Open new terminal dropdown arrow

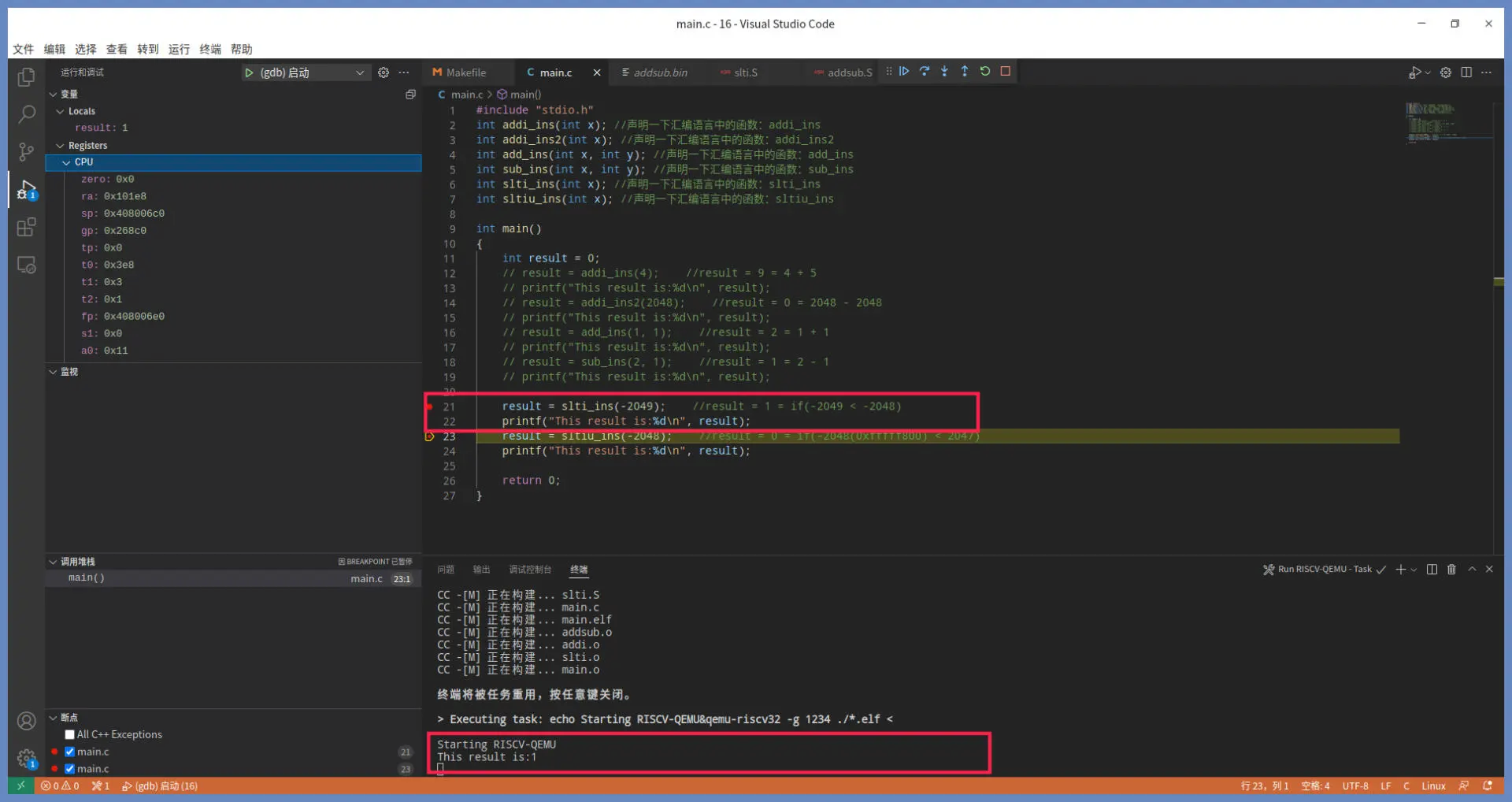pos(1414,570)
